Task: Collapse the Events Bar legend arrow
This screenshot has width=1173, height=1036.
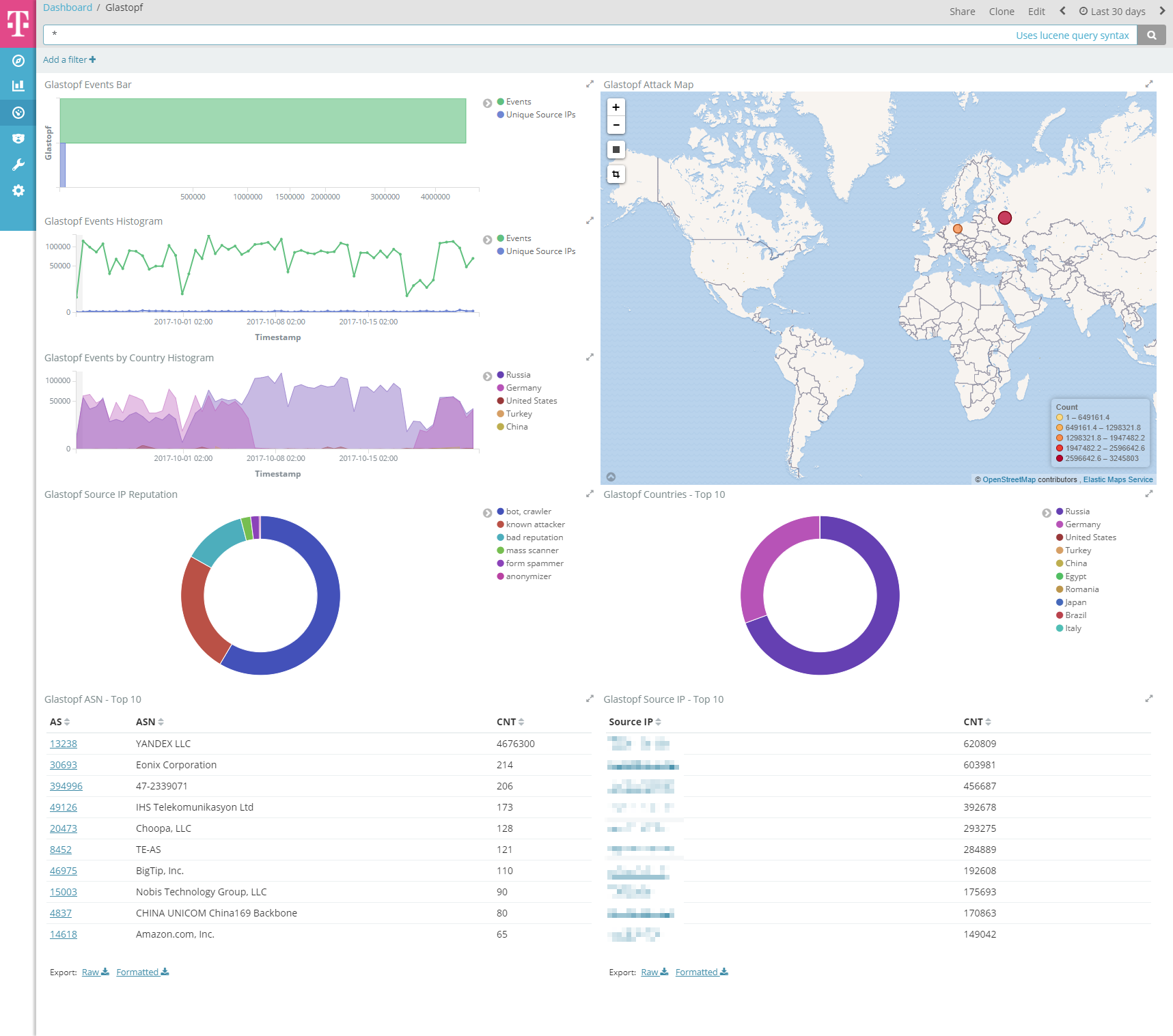Action: 487,103
